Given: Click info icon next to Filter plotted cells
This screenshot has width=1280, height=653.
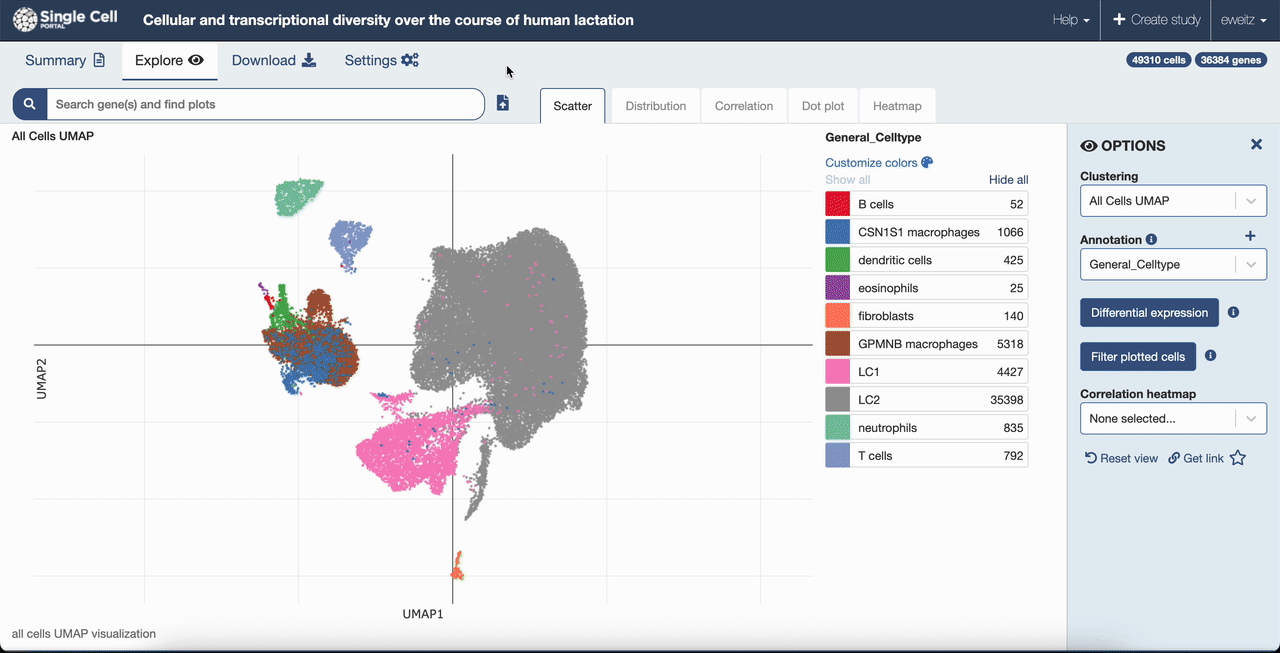Looking at the screenshot, I should tap(1210, 355).
